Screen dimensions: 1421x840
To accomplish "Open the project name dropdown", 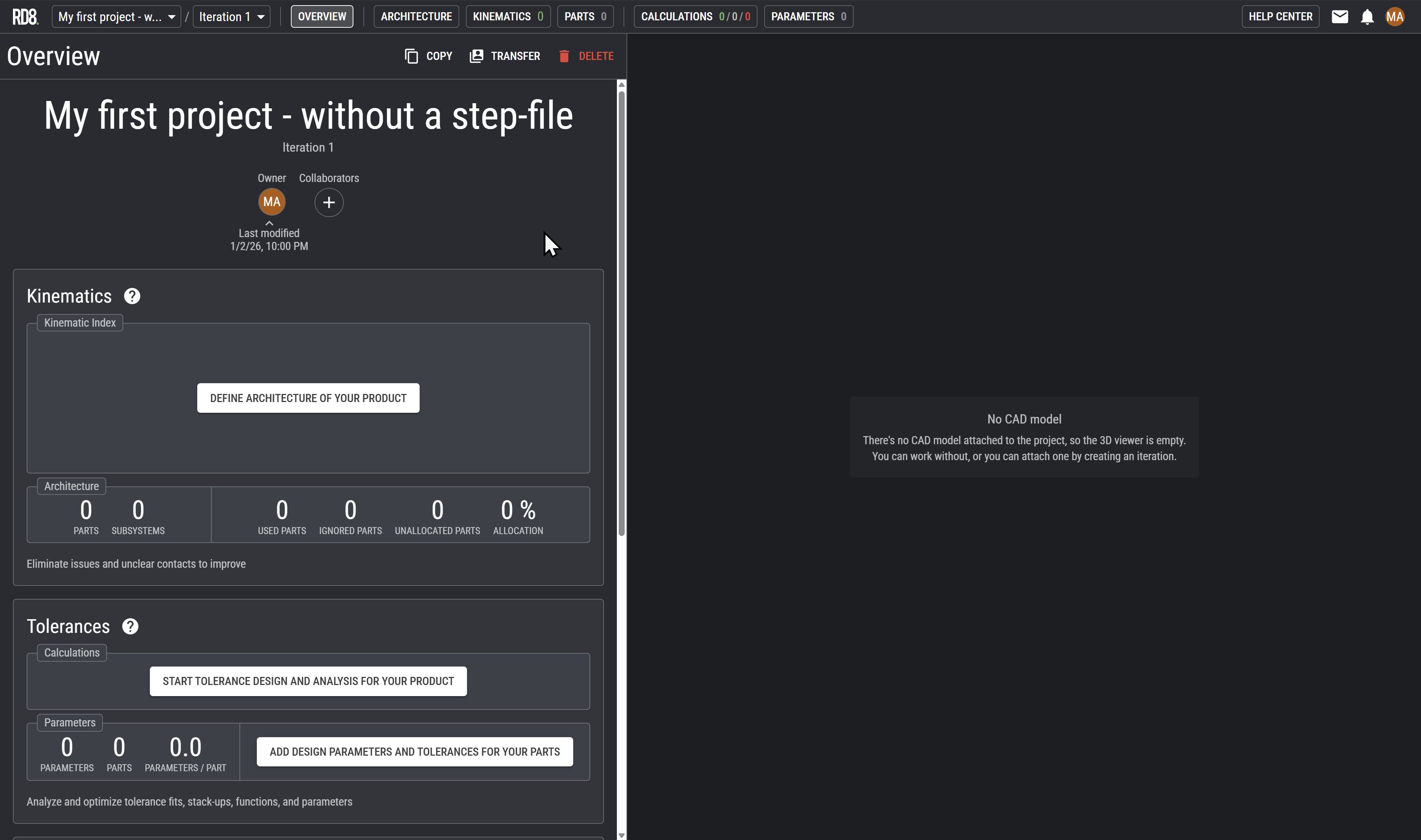I will click(116, 17).
